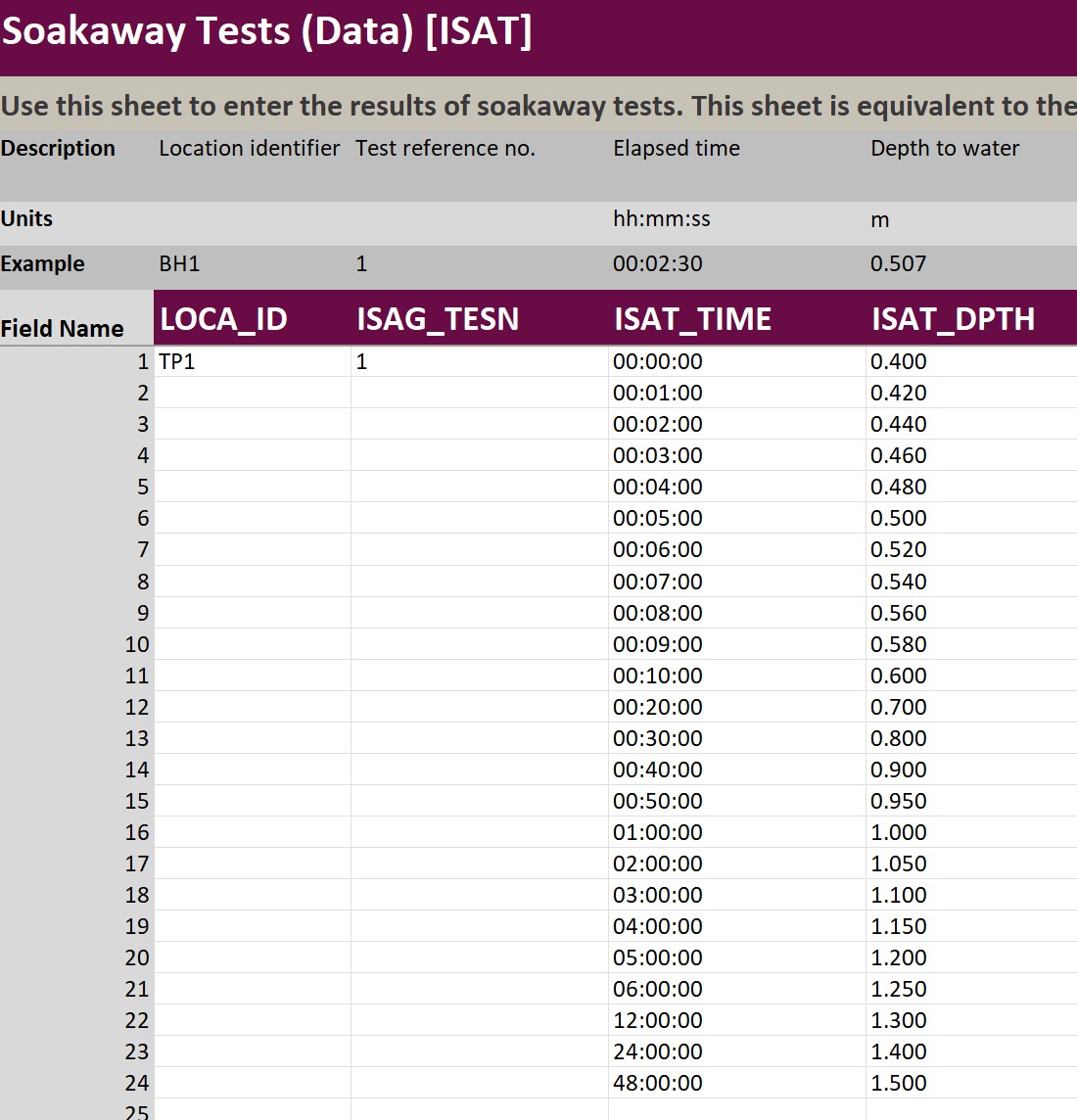Select elapsed time cell 00:02:00
Image resolution: width=1077 pixels, height=1120 pixels.
pyautogui.click(x=737, y=424)
